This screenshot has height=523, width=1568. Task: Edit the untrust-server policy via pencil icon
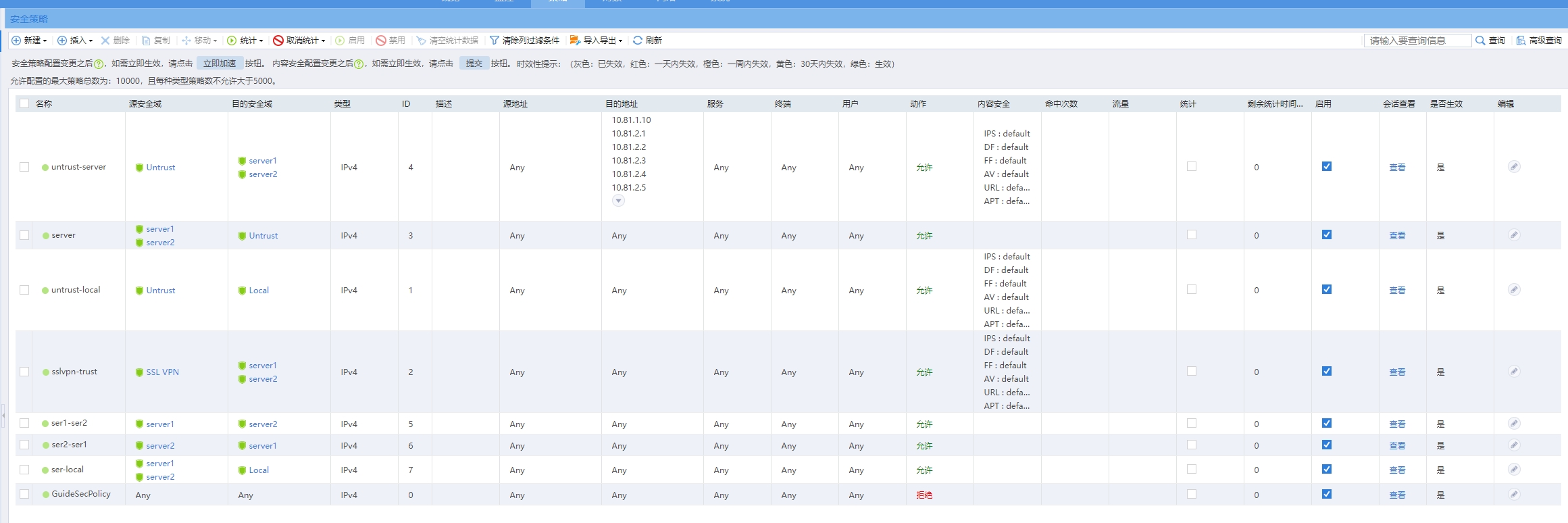pyautogui.click(x=1514, y=167)
